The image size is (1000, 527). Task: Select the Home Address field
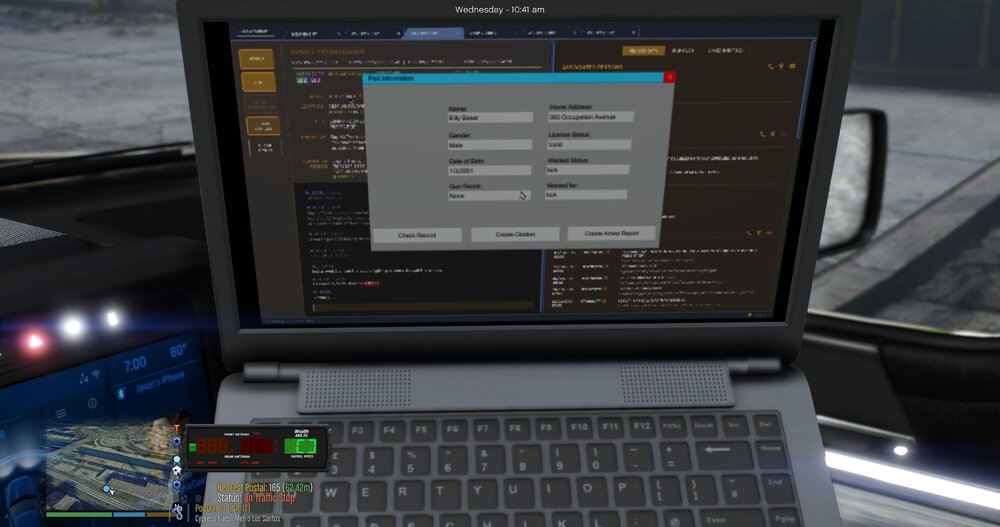point(591,117)
